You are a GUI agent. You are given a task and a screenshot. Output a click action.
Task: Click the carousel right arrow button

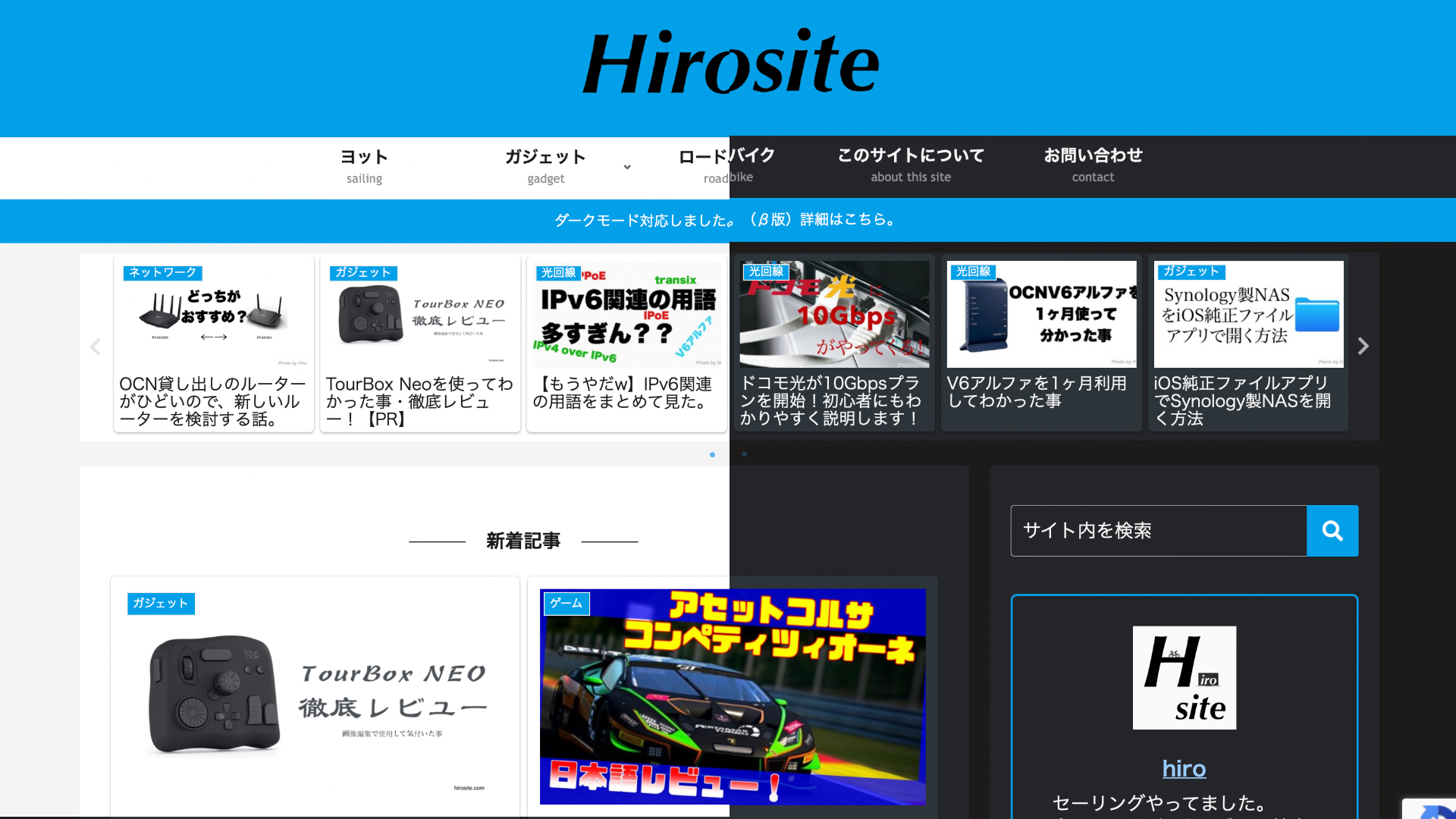click(1362, 346)
